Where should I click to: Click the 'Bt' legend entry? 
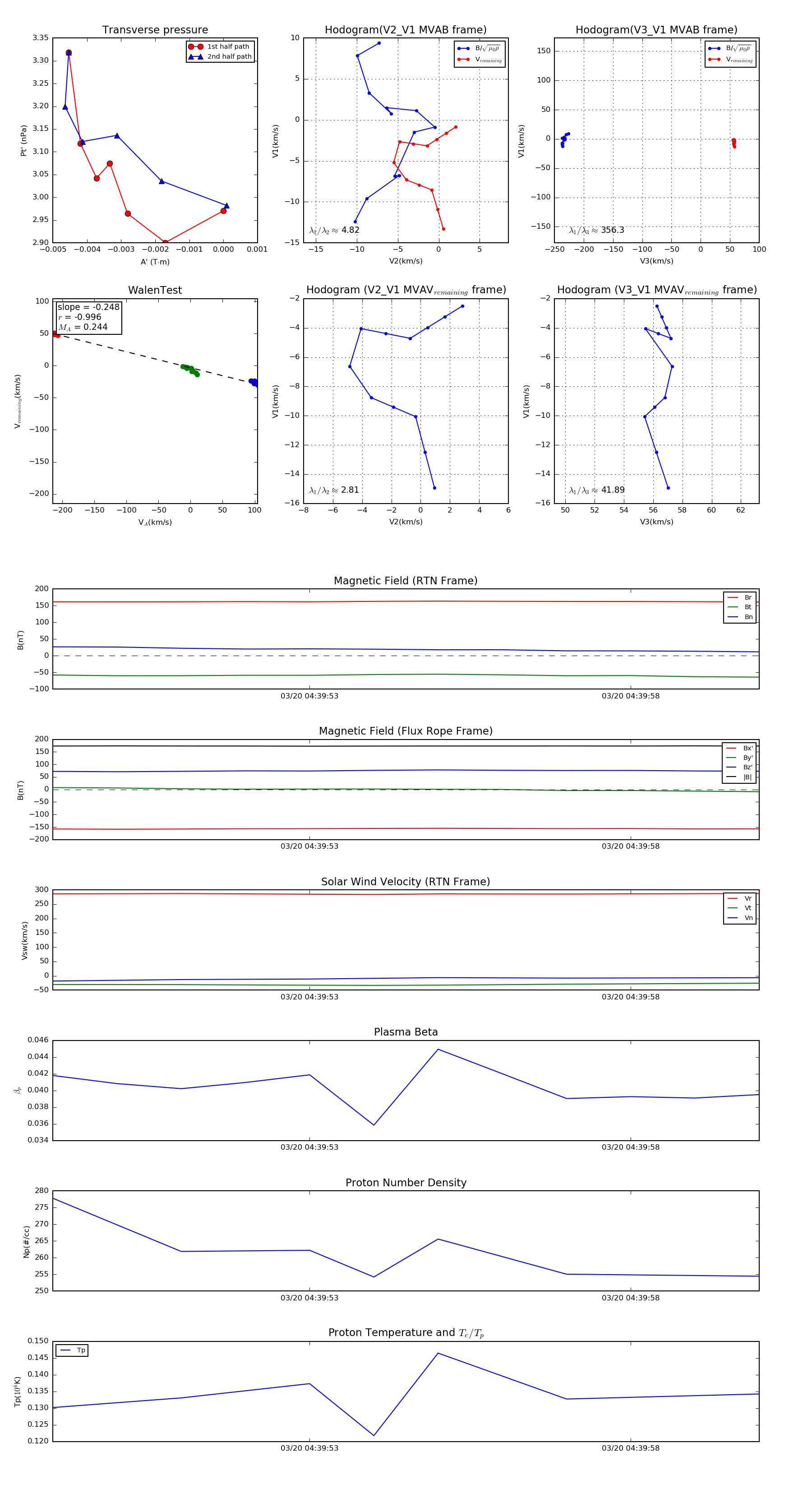(x=740, y=607)
